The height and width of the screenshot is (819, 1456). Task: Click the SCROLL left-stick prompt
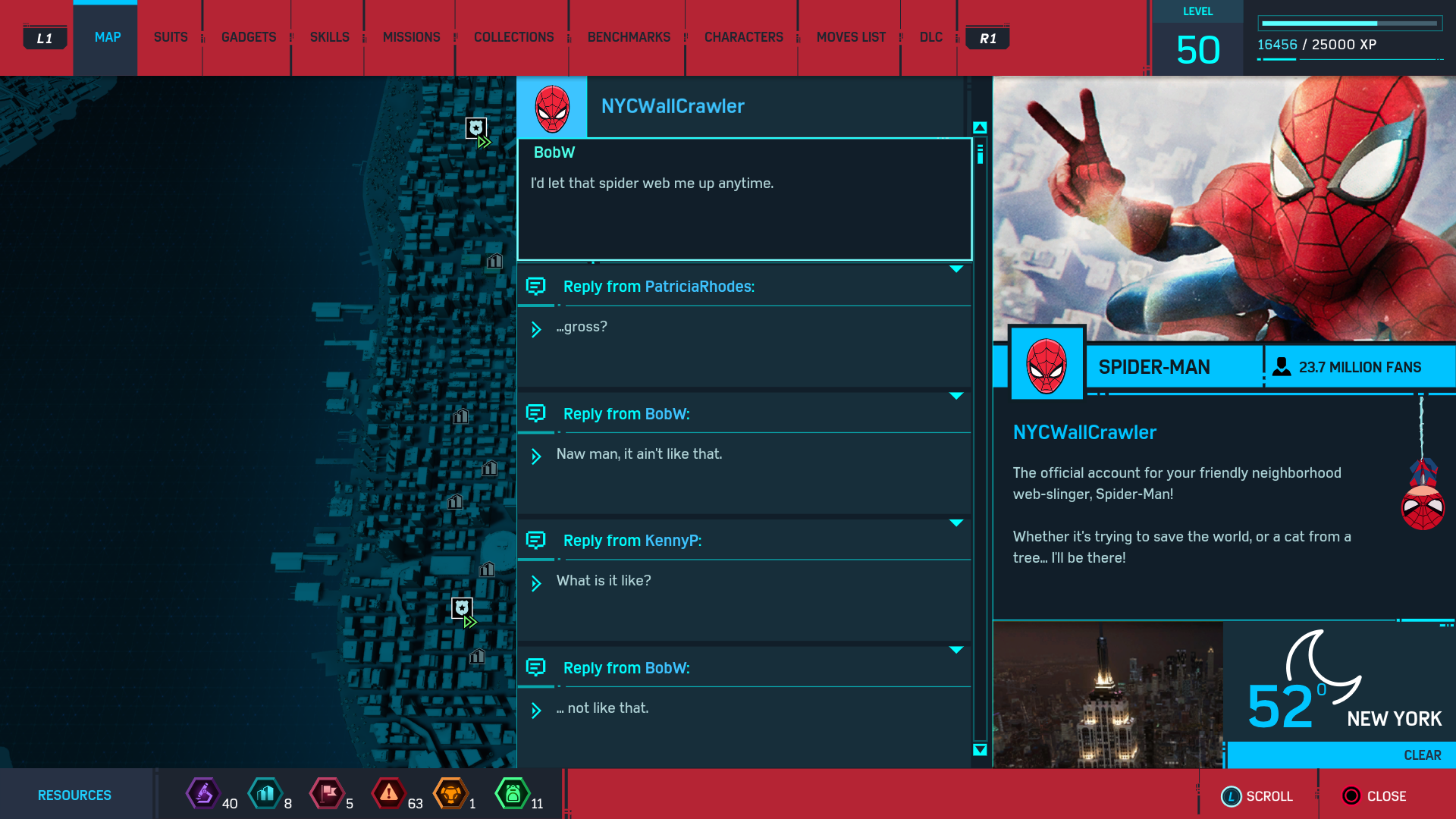pos(1257,796)
